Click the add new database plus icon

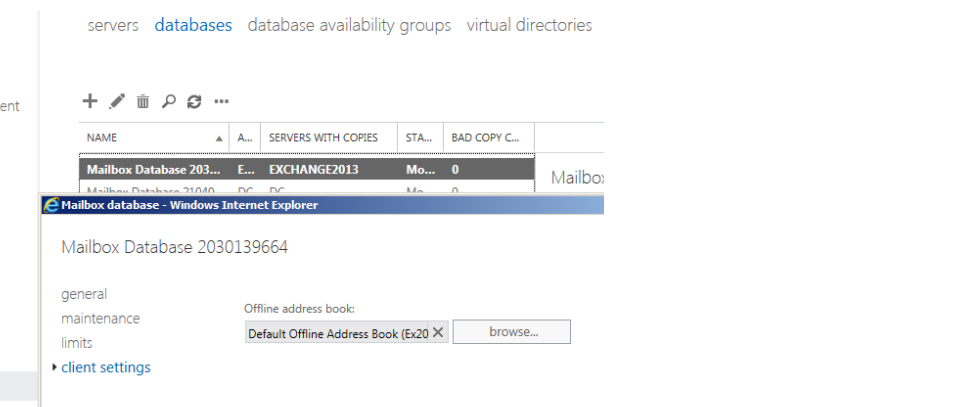[90, 101]
